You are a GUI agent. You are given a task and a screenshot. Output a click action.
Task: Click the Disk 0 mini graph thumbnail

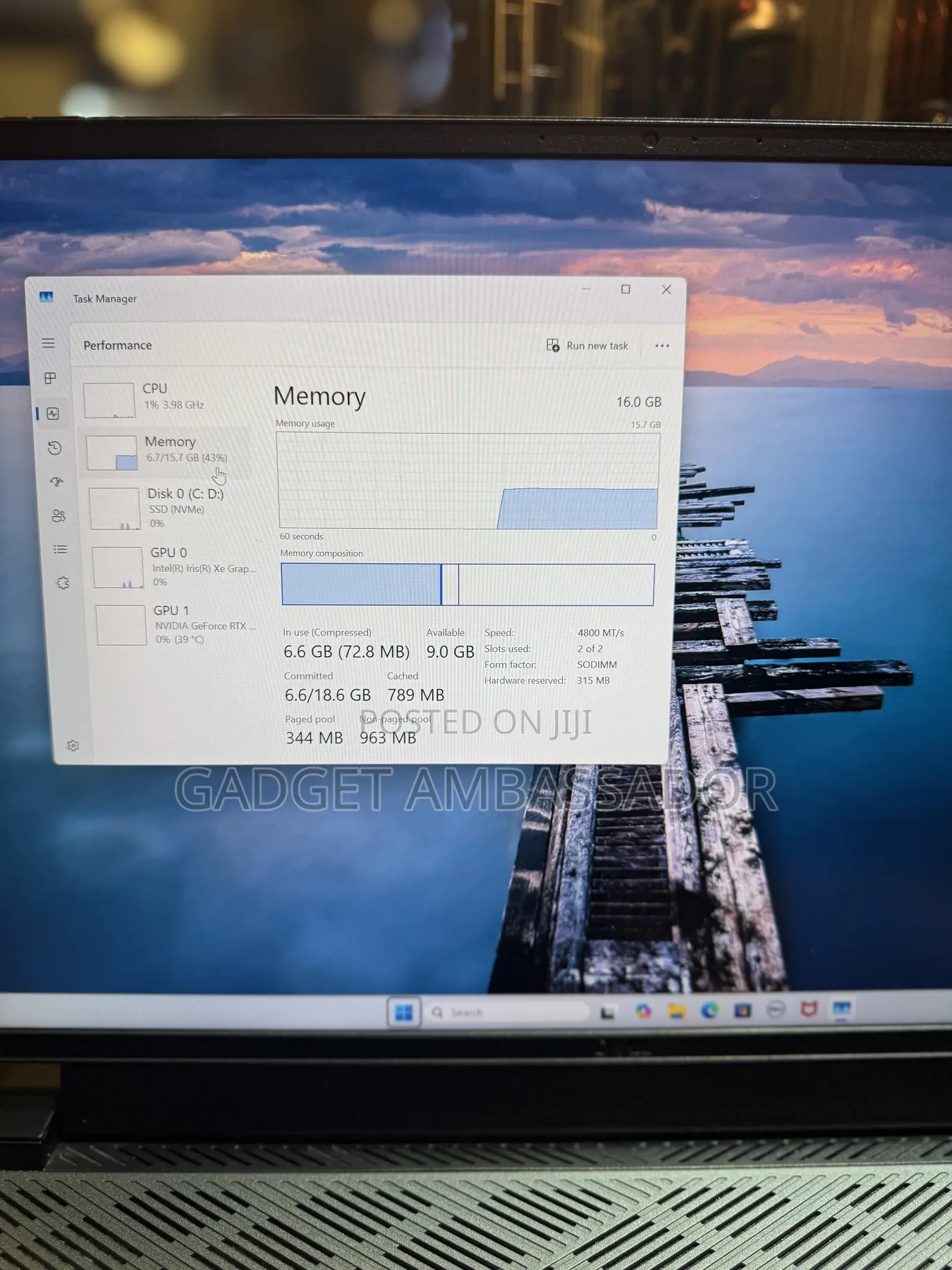tap(115, 508)
